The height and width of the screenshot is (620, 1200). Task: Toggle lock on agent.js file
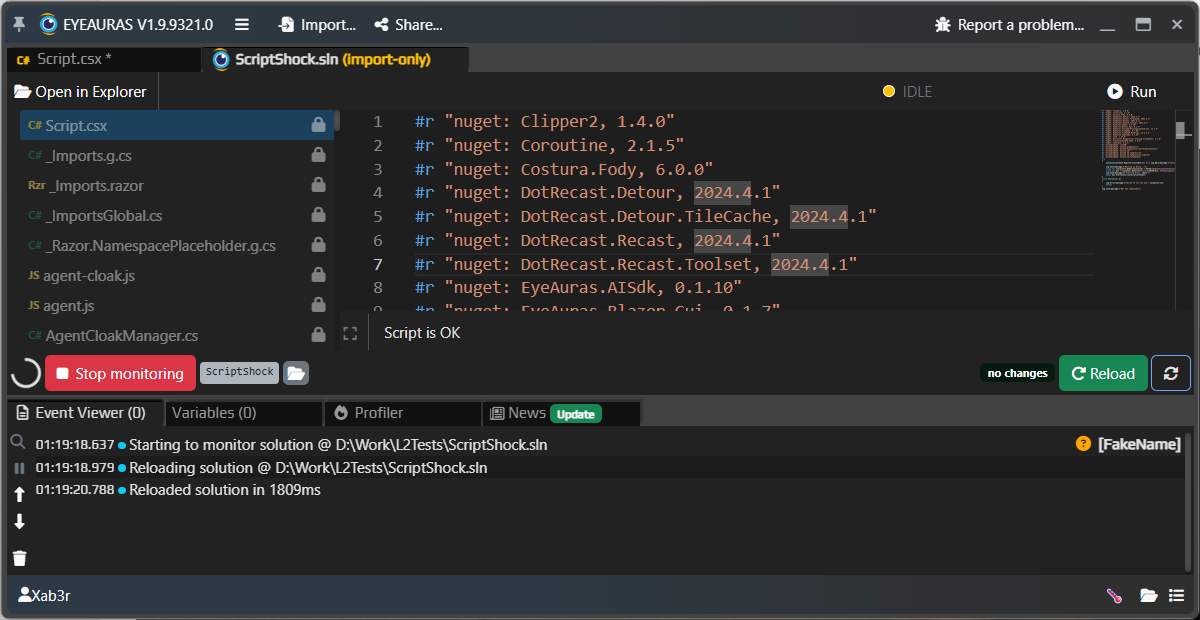(318, 306)
